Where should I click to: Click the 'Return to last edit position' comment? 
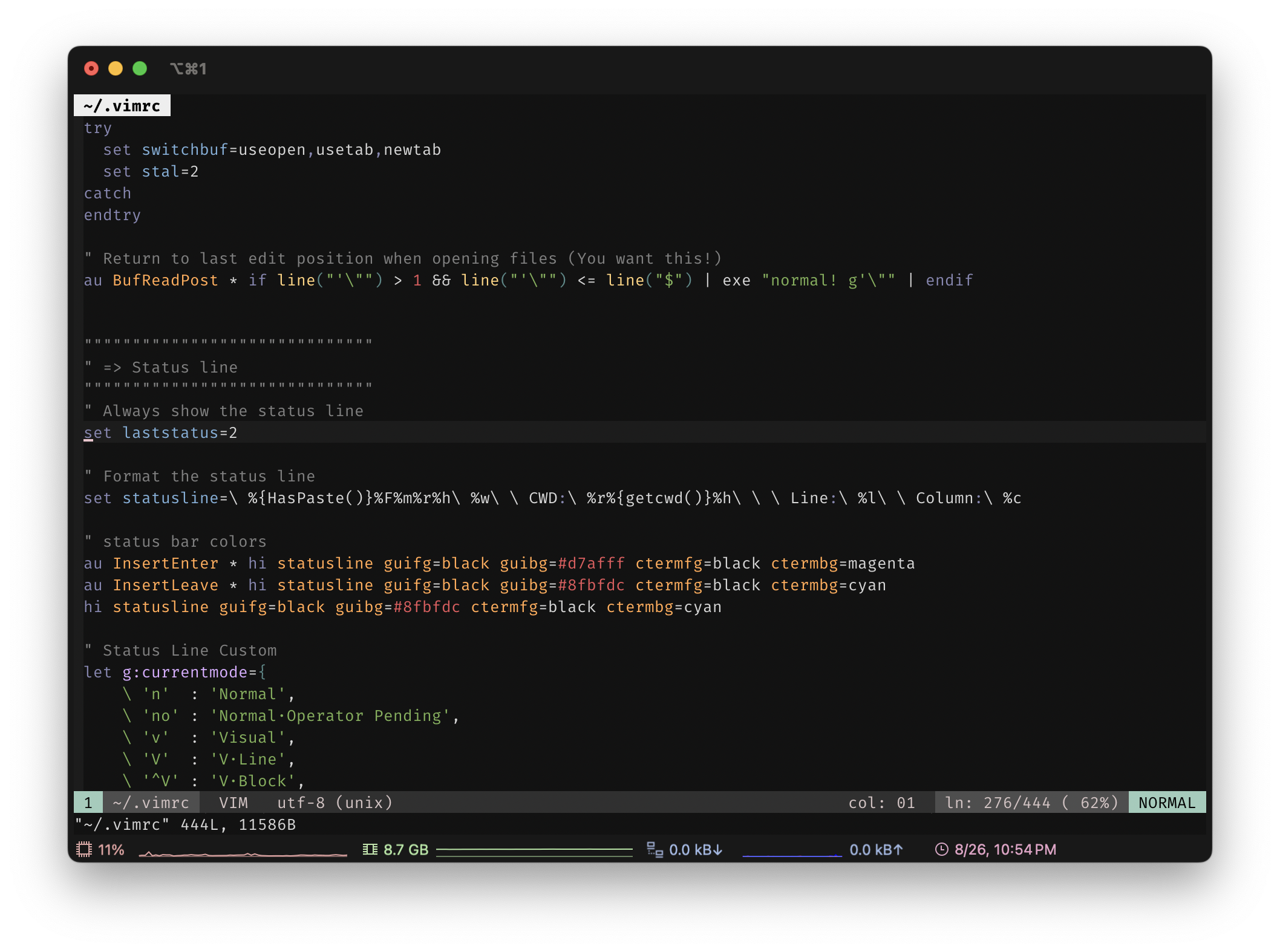click(403, 258)
